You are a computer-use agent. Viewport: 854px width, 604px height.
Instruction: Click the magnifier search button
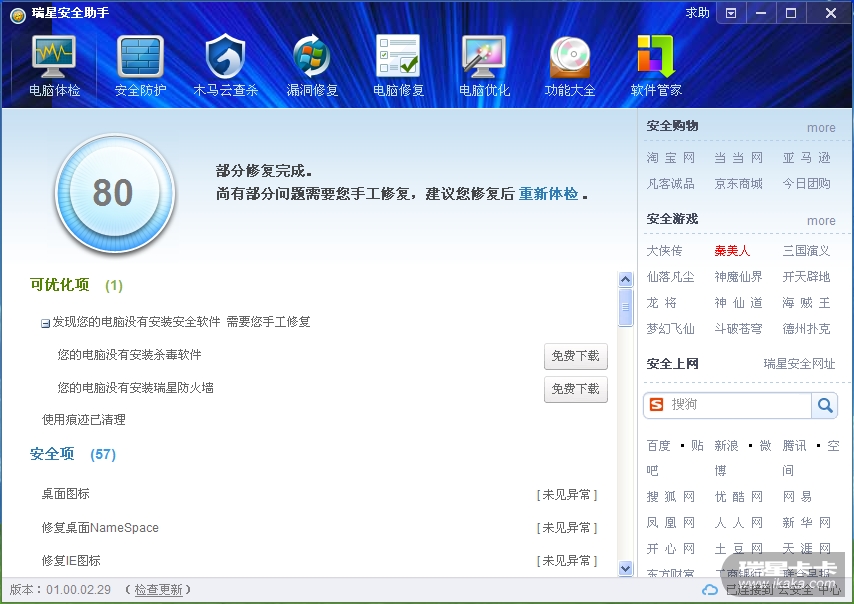click(825, 405)
